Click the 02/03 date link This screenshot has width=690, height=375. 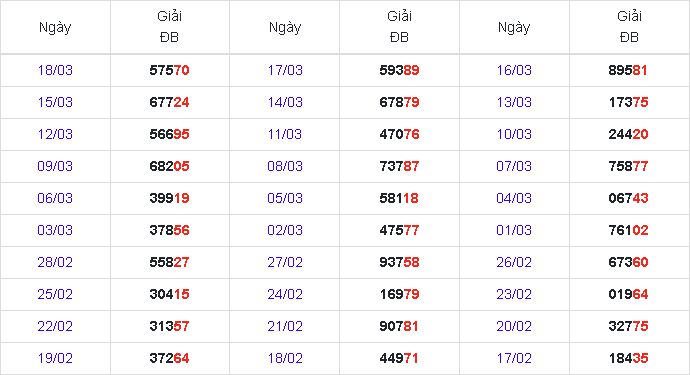coord(285,230)
